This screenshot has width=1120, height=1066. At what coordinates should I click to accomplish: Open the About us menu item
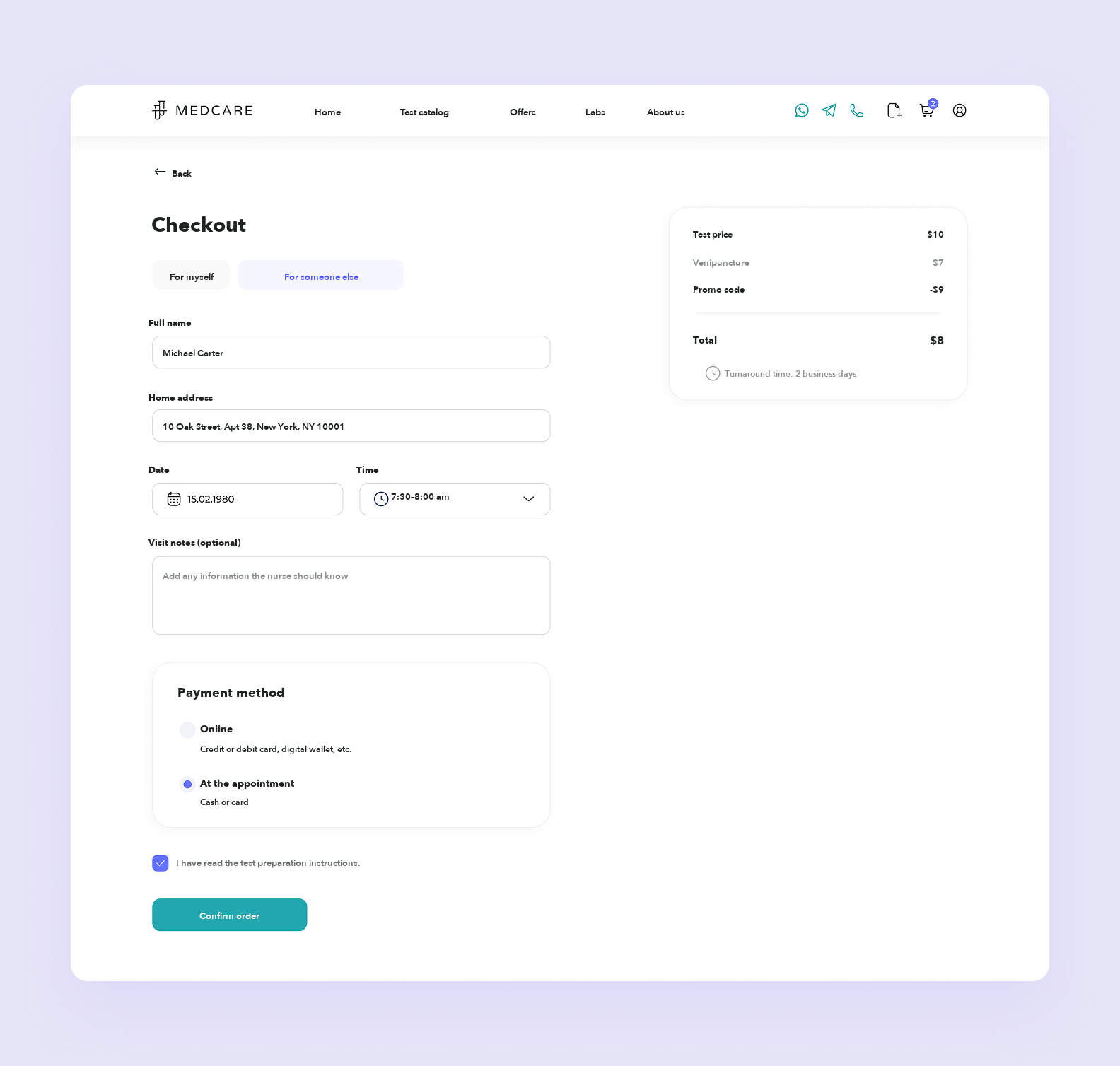(666, 112)
